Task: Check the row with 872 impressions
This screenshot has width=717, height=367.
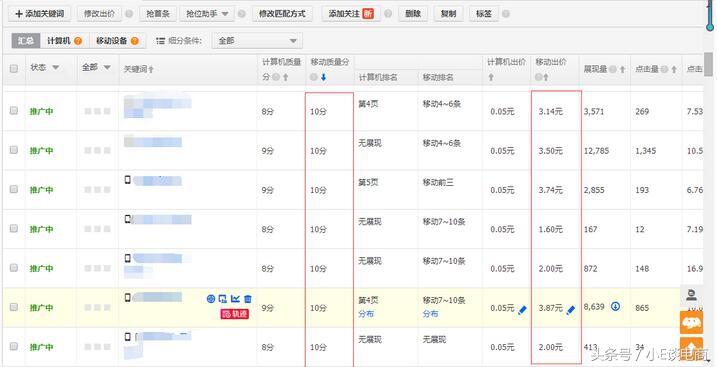Action: pos(14,268)
